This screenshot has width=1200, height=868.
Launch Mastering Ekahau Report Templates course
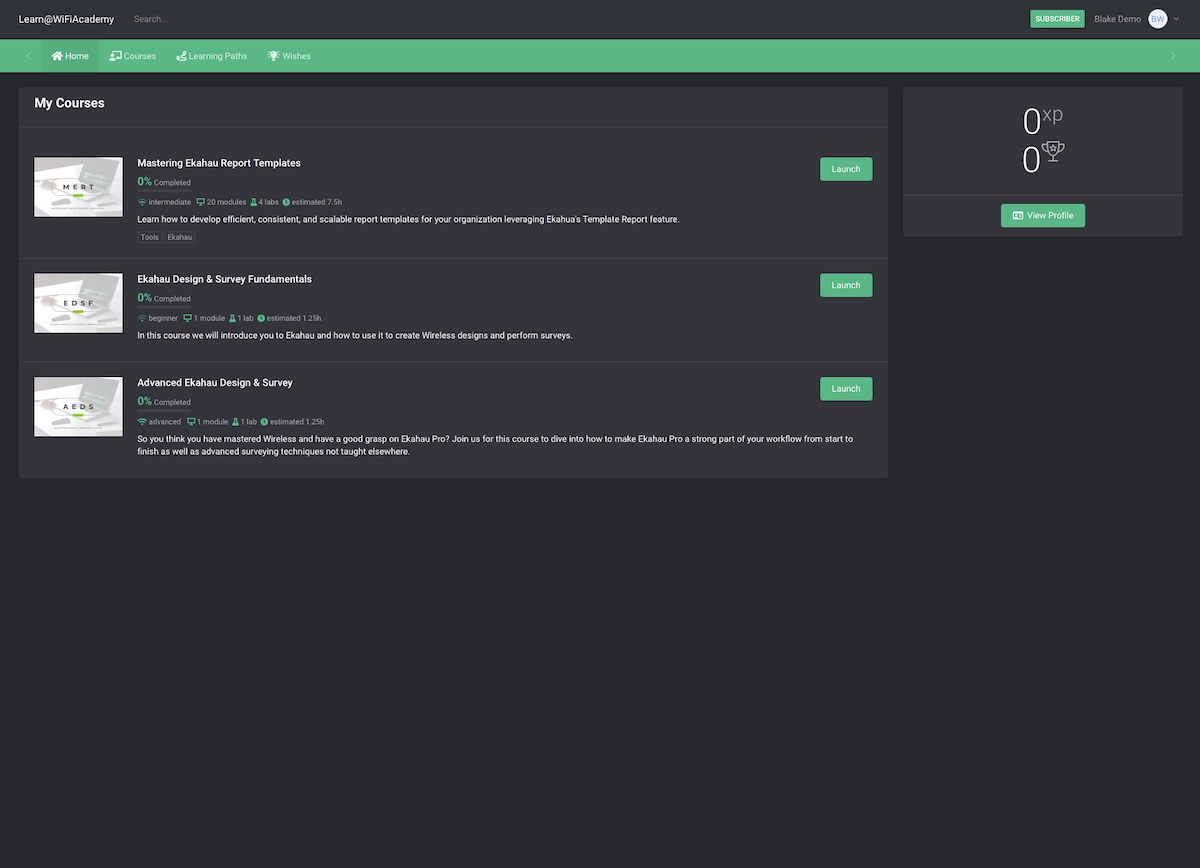846,169
